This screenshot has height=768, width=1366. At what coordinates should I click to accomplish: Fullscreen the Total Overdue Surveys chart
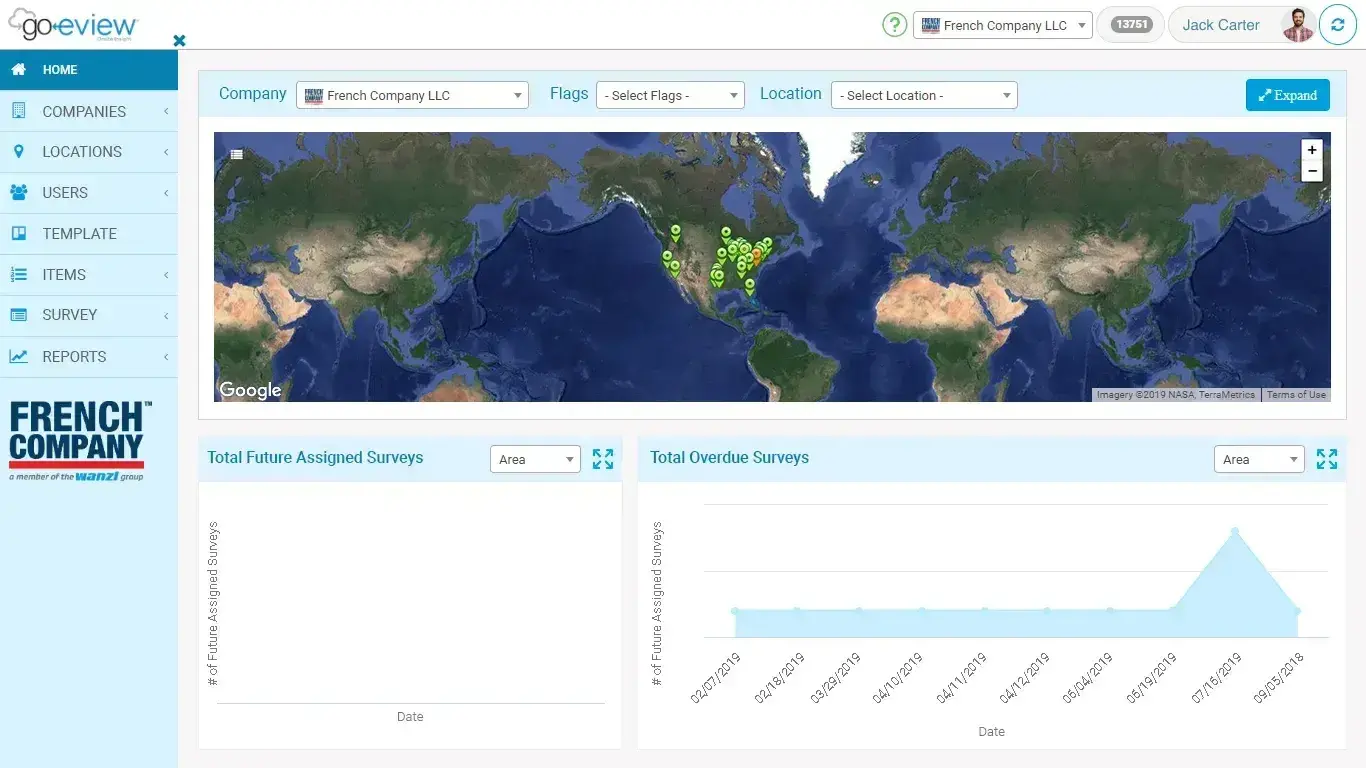click(1326, 459)
